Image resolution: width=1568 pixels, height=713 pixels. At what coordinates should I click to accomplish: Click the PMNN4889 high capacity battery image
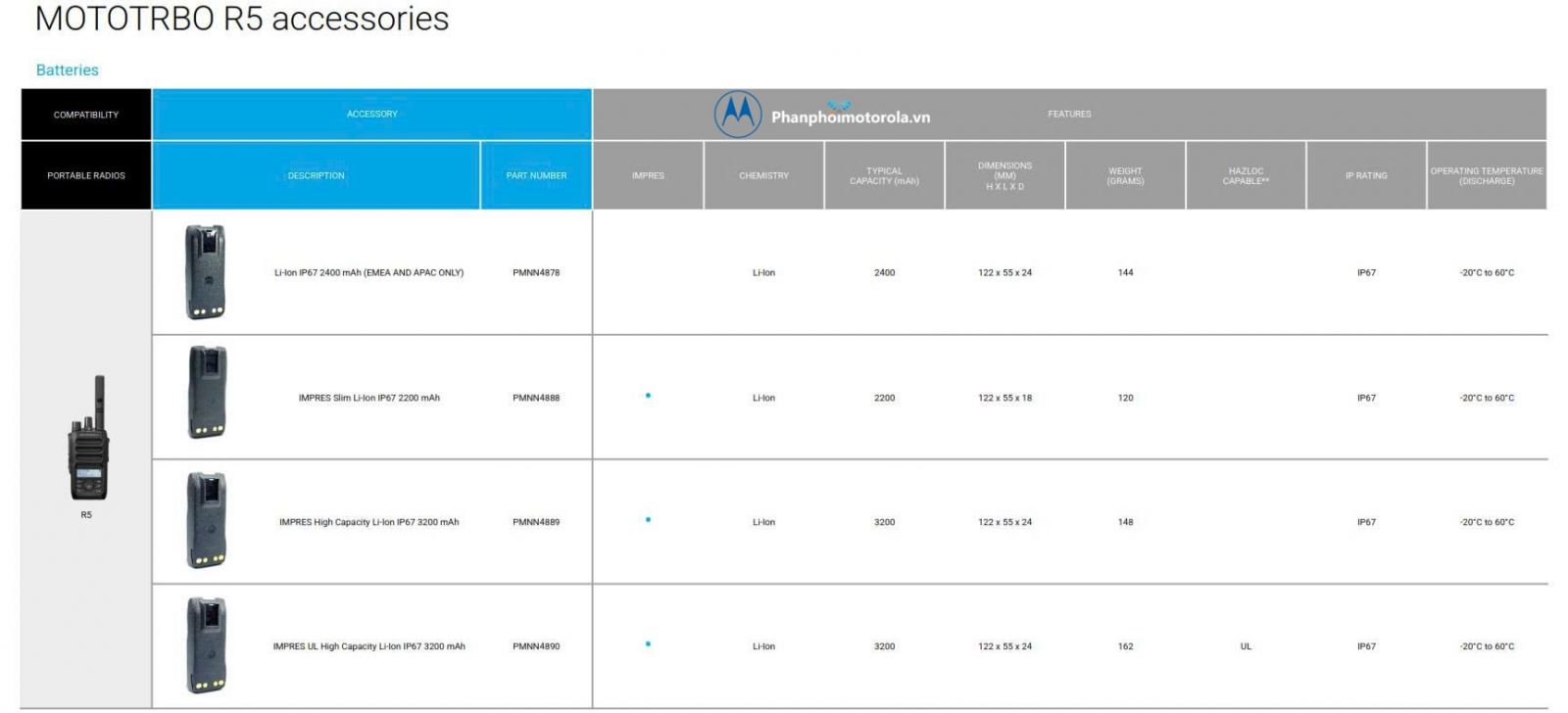point(206,520)
